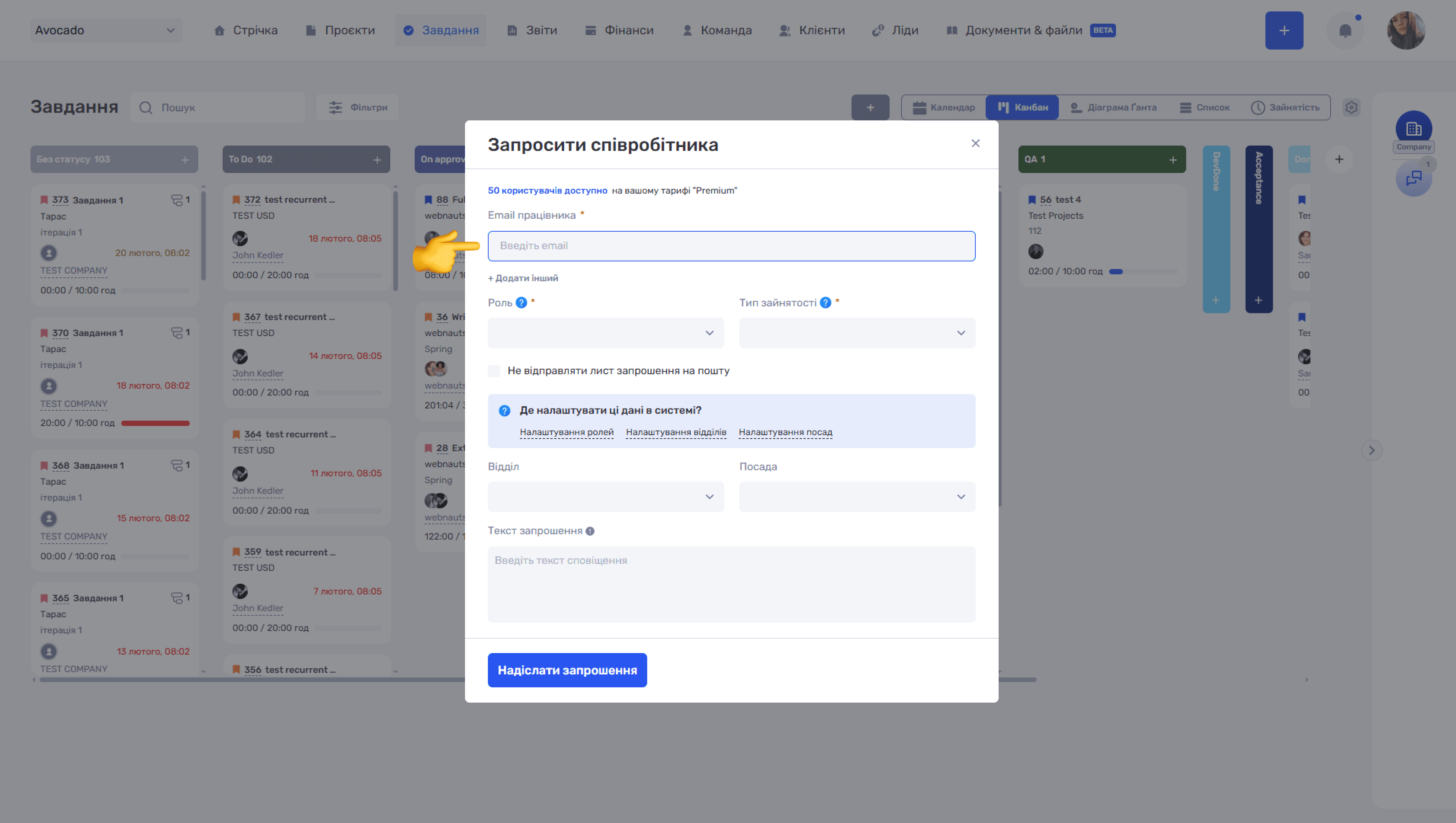Add a card to DevDone column
Viewport: 1456px width, 823px height.
pyautogui.click(x=1216, y=300)
